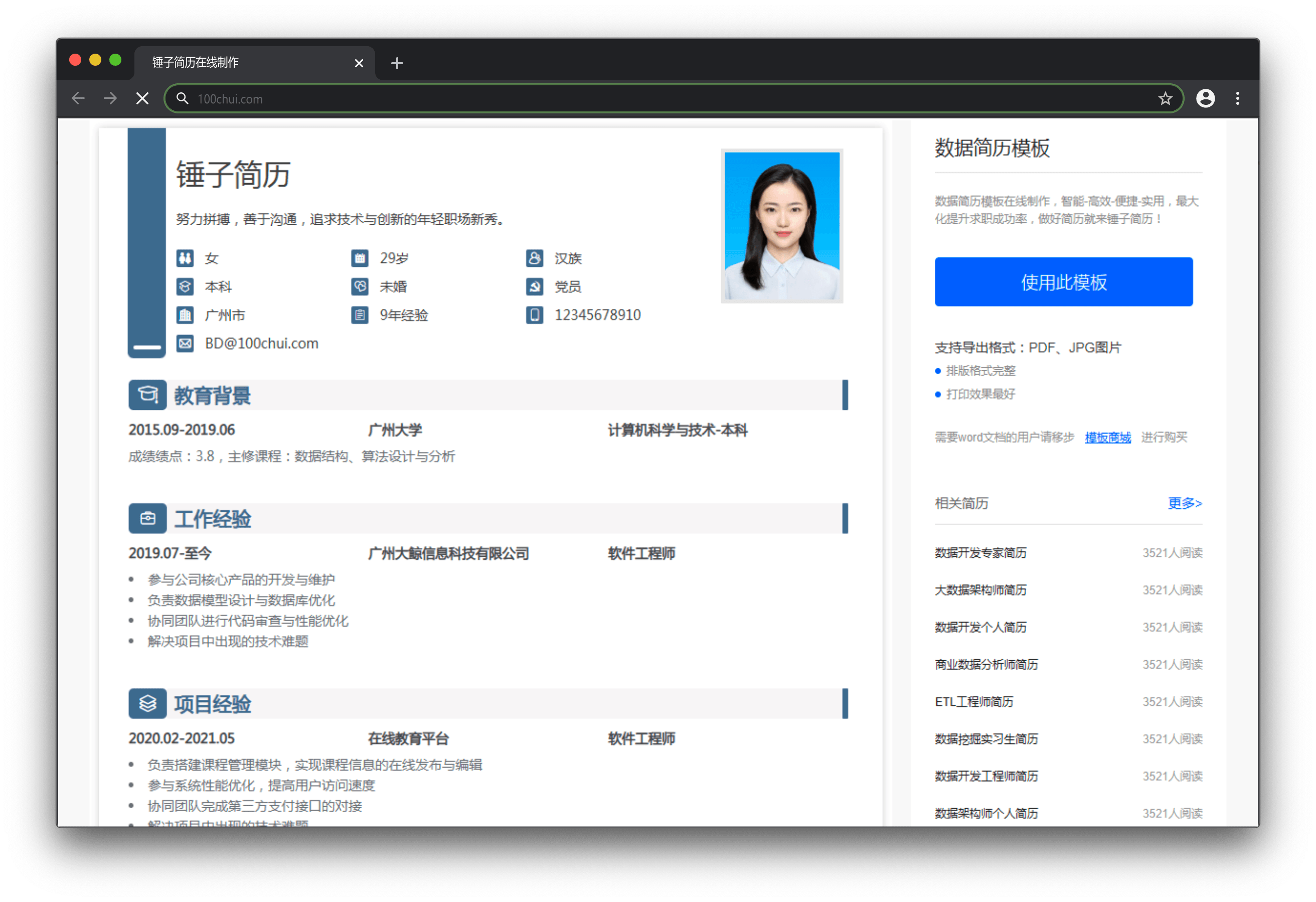The width and height of the screenshot is (1316, 902).
Task: Click the email BD@100chui.com
Action: [262, 343]
